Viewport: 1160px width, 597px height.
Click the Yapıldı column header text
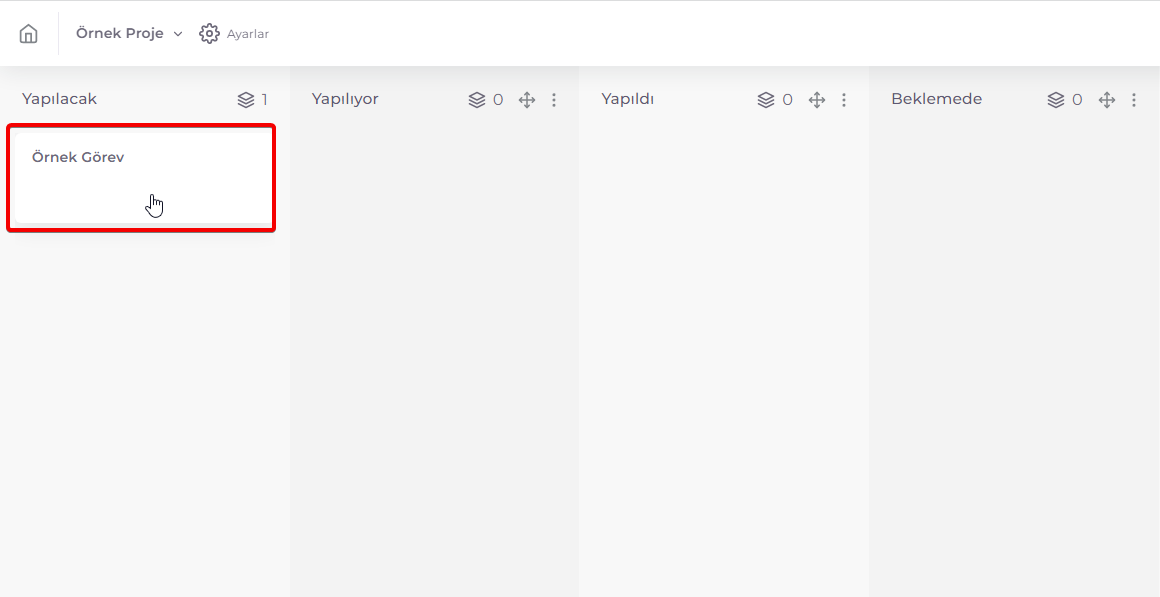click(627, 99)
